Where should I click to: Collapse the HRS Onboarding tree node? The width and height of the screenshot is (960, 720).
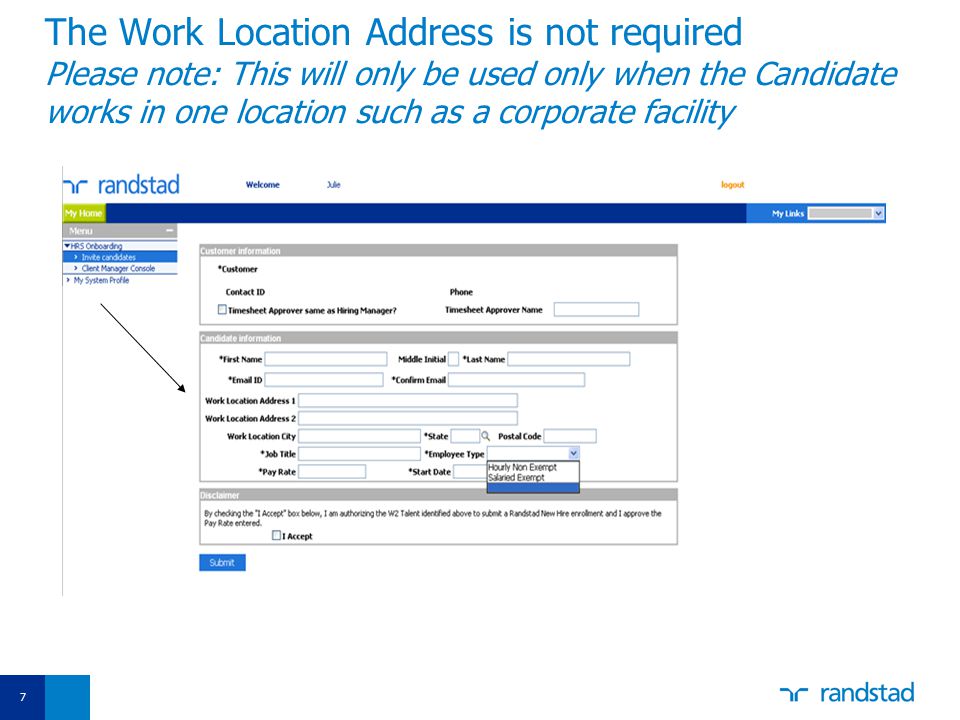[67, 246]
